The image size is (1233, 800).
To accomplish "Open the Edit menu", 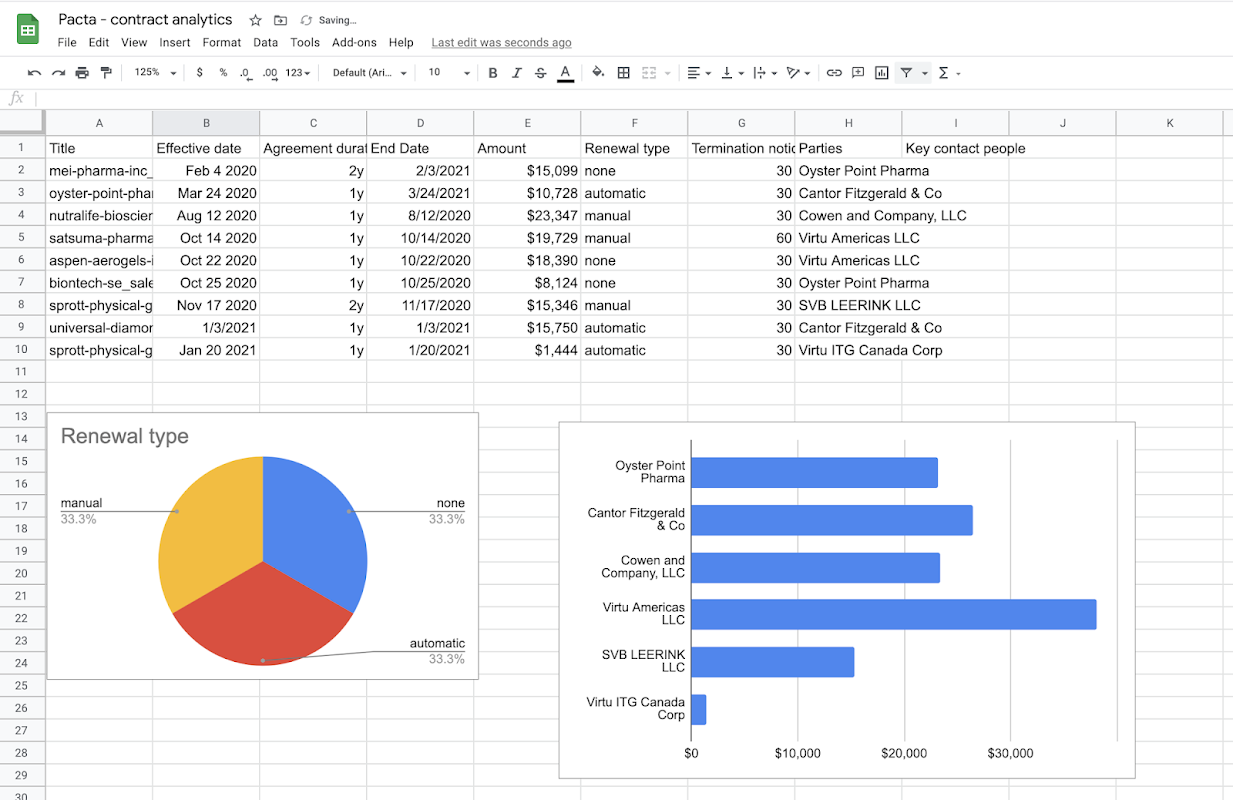I will click(99, 43).
